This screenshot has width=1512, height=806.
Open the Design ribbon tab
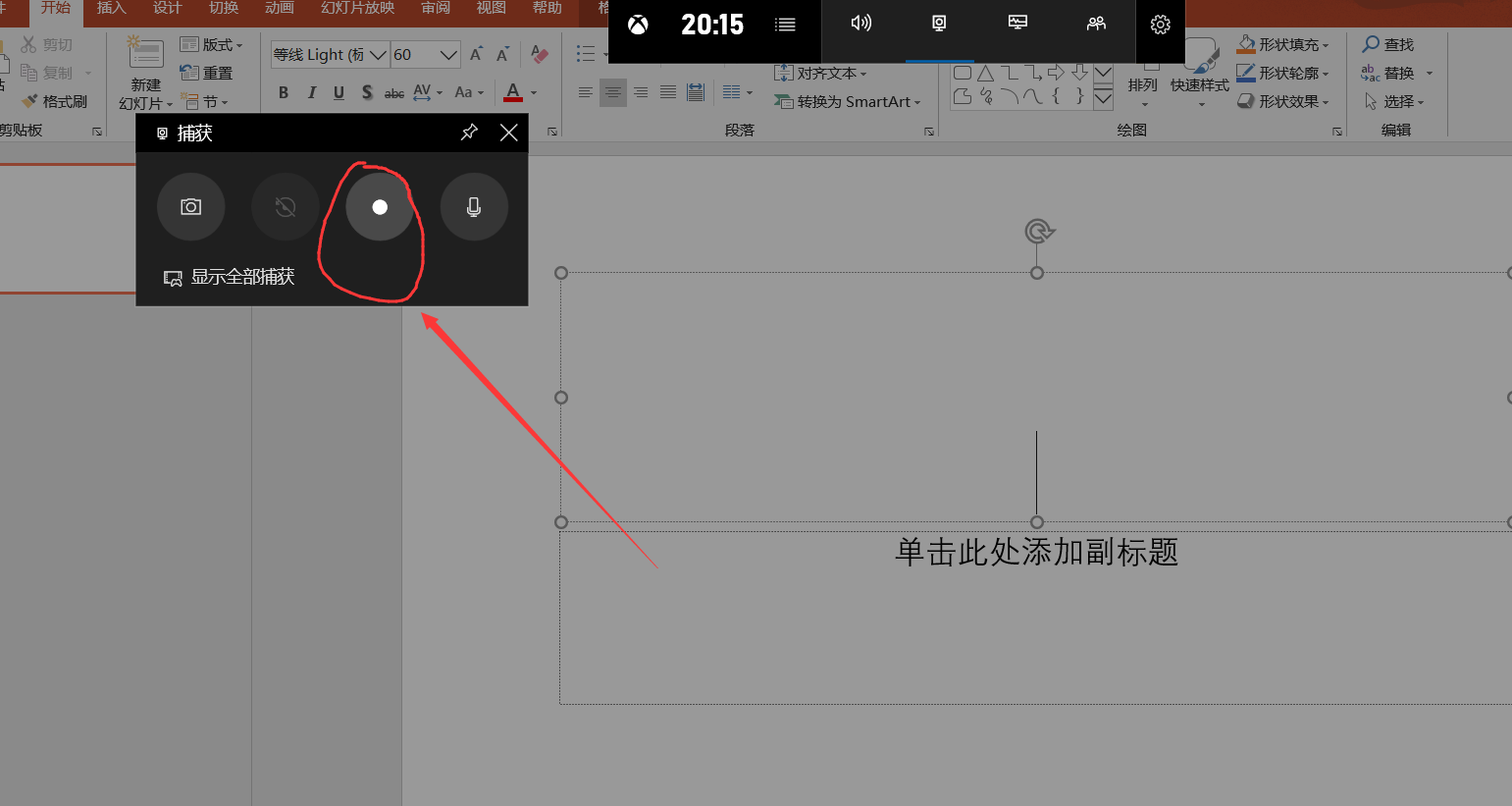click(167, 8)
